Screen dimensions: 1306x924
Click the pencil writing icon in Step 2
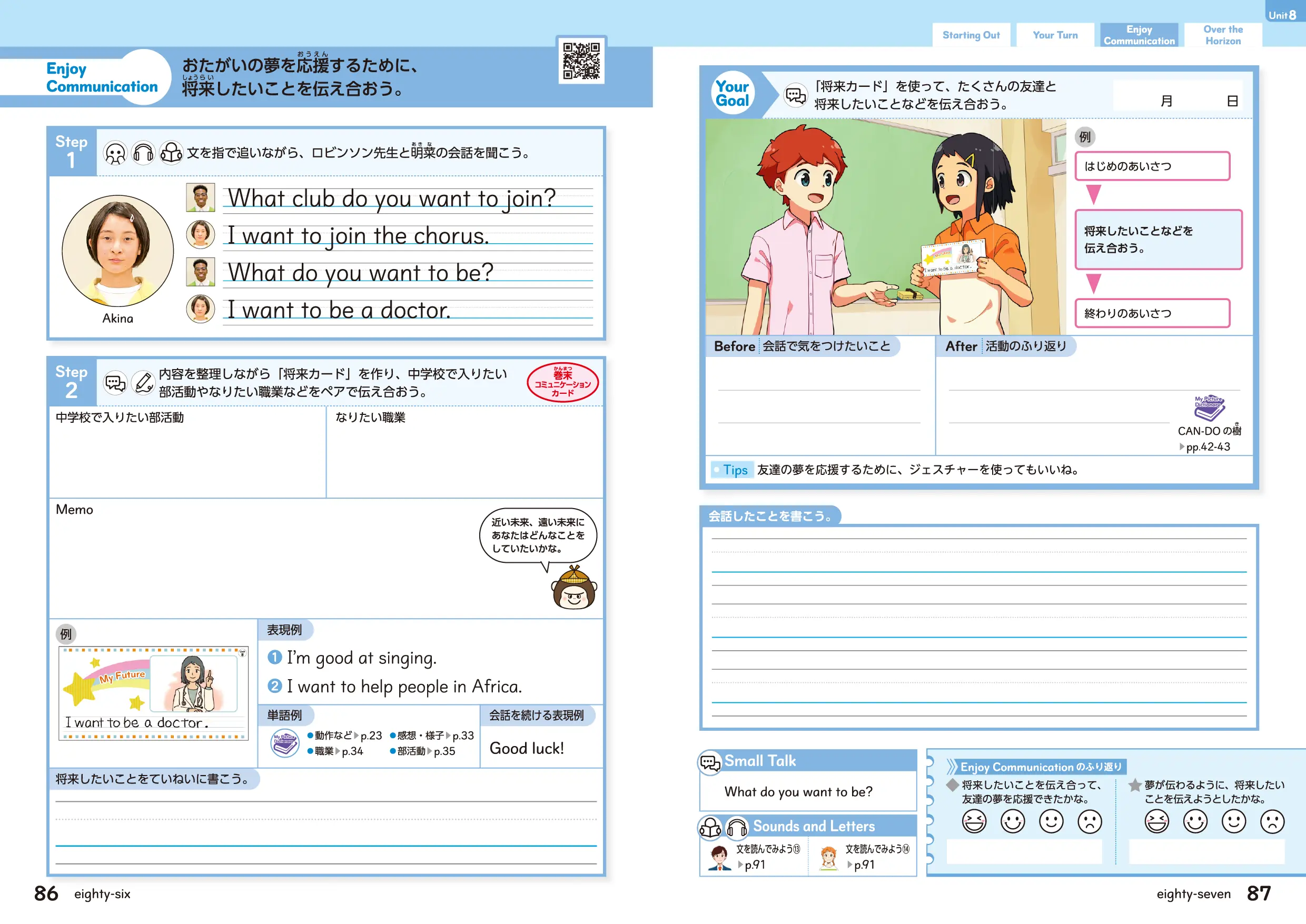[143, 382]
